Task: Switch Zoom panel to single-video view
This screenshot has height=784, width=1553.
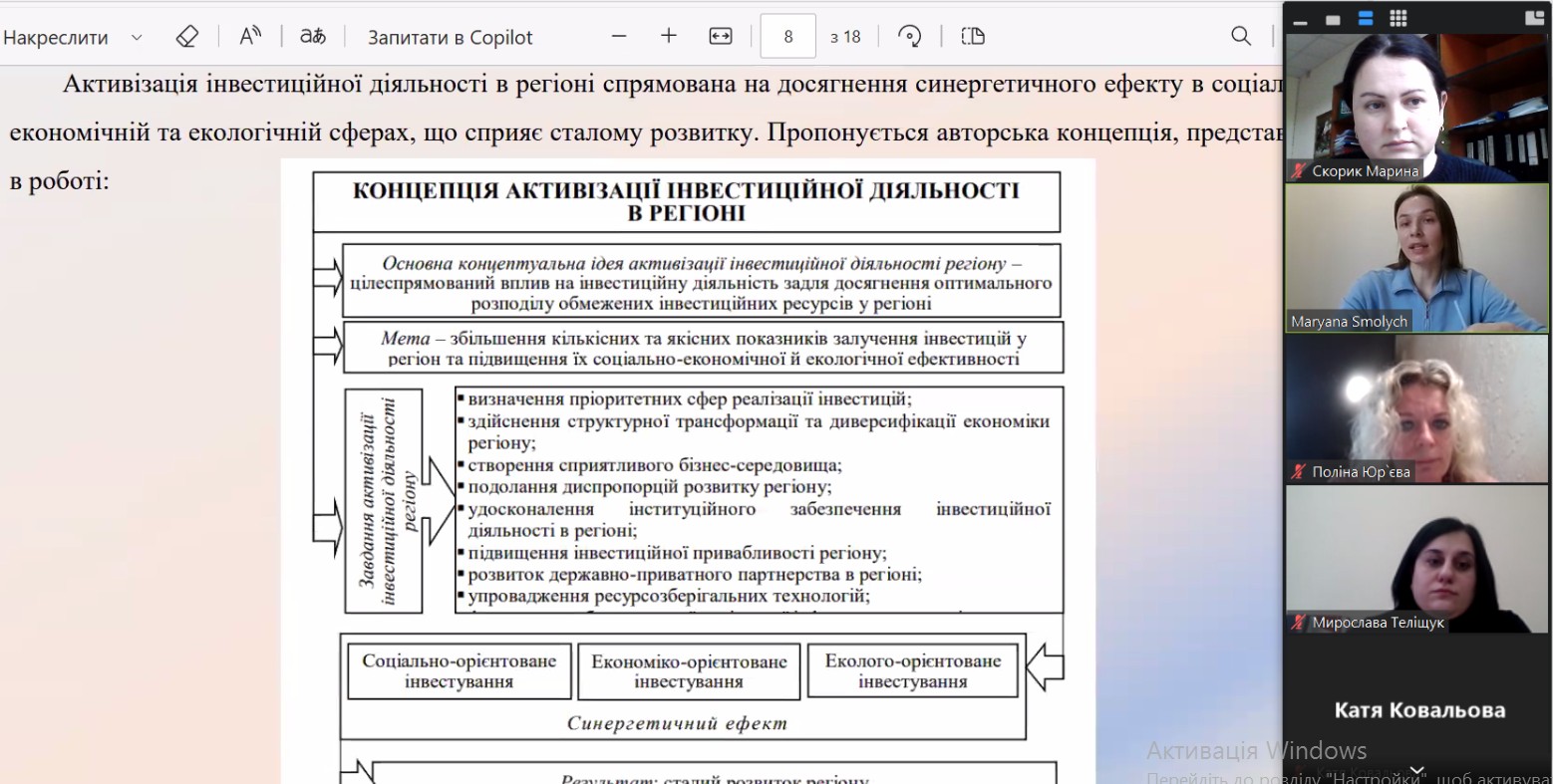Action: pos(1334,20)
